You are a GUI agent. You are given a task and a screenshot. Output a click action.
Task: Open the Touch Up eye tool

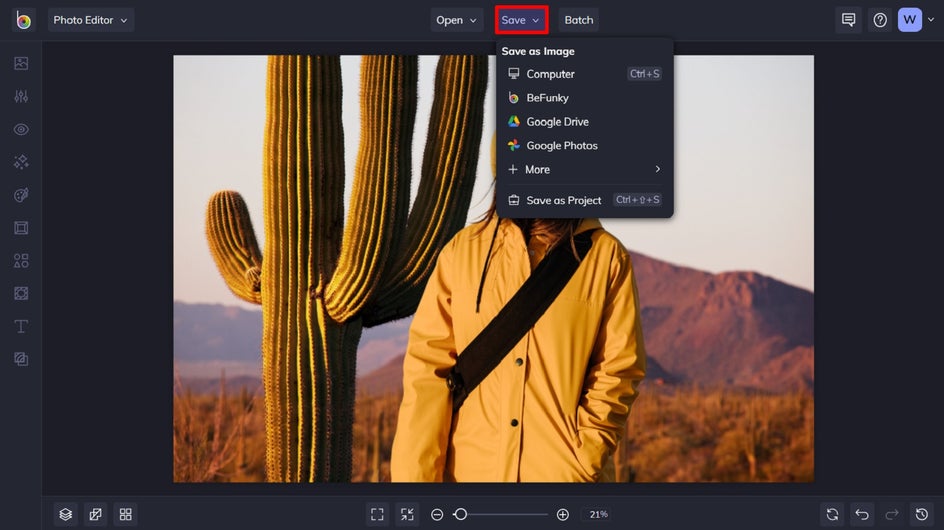click(21, 129)
